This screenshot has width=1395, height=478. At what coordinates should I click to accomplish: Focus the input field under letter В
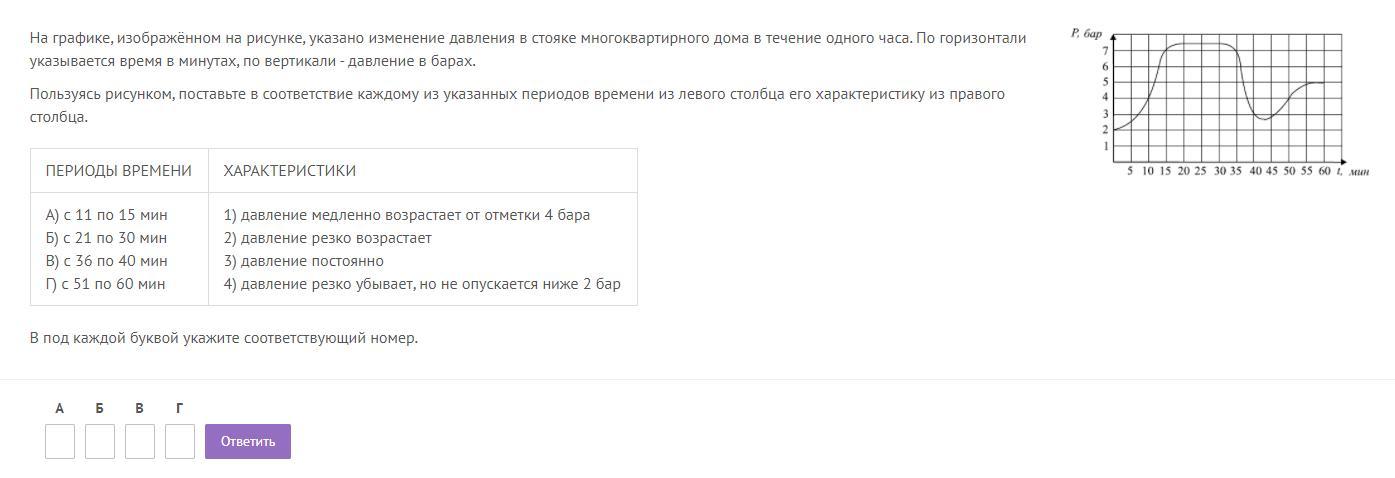click(x=140, y=441)
